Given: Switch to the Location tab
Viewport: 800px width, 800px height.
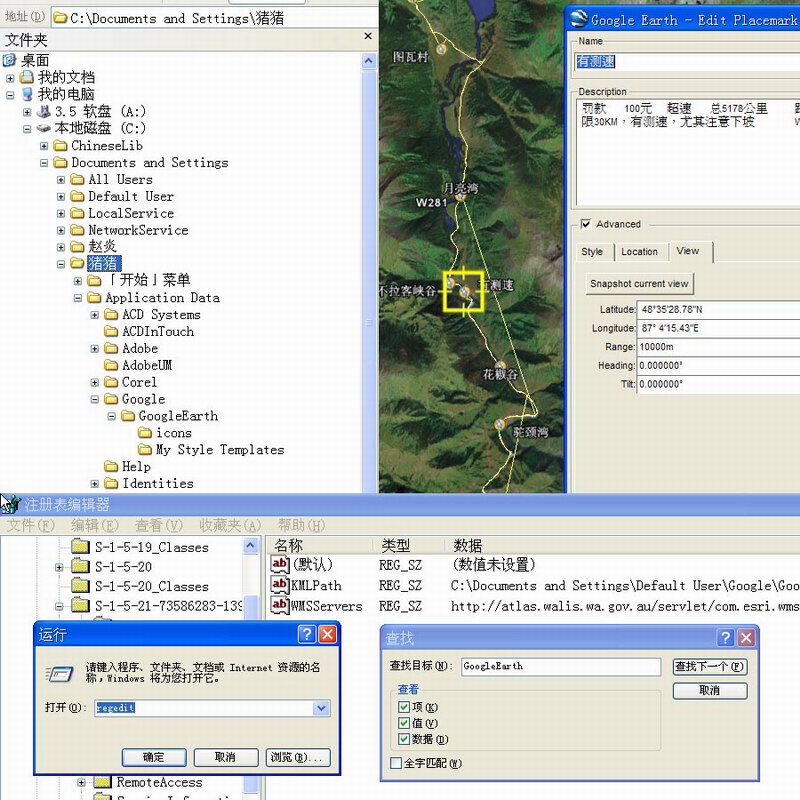Looking at the screenshot, I should tap(639, 252).
